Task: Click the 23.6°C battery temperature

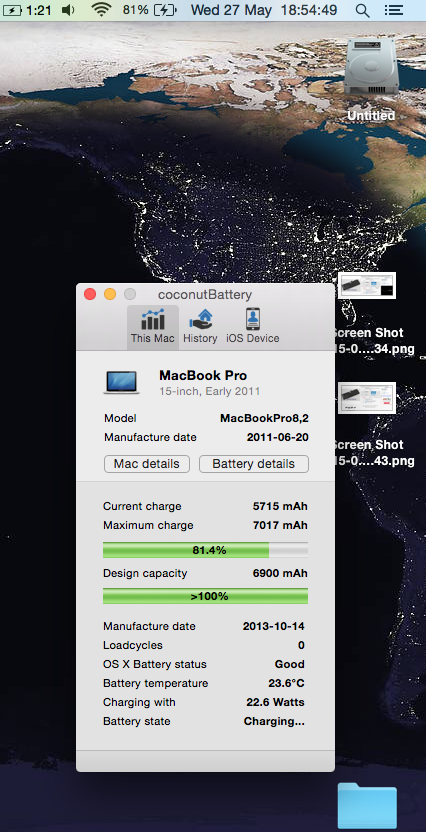Action: tap(286, 683)
